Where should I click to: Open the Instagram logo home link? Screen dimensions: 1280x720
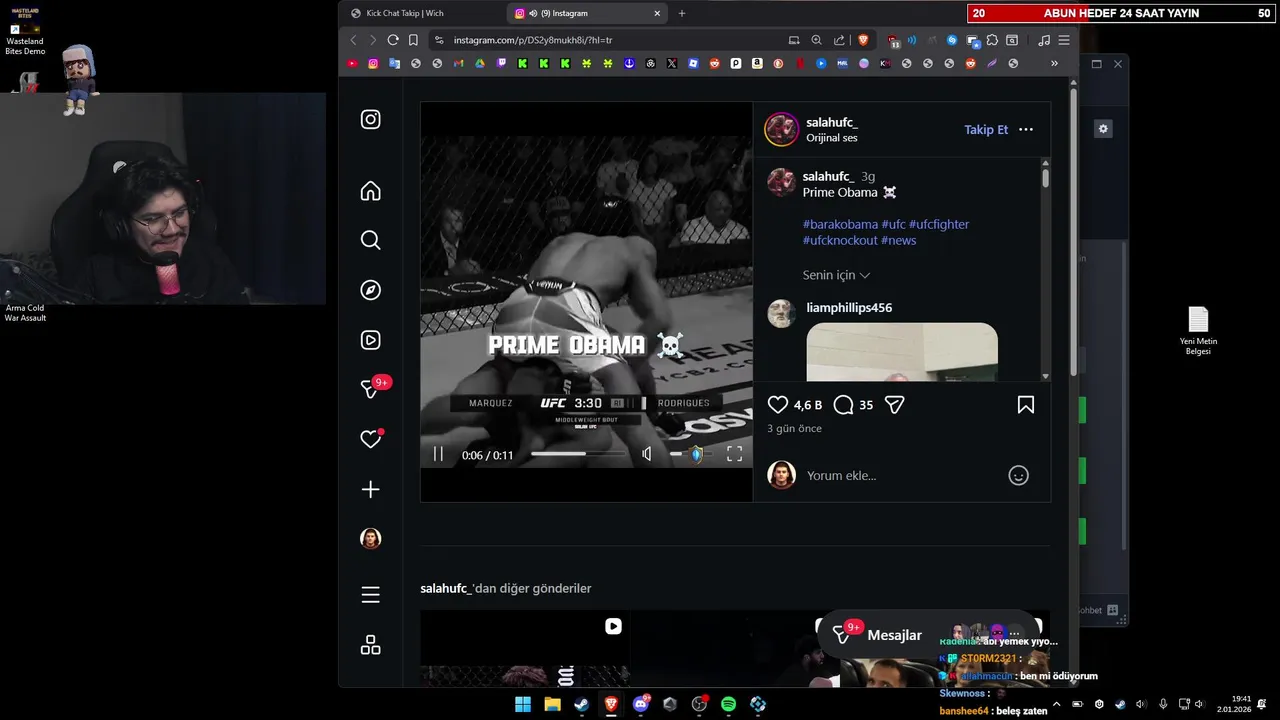click(x=371, y=119)
